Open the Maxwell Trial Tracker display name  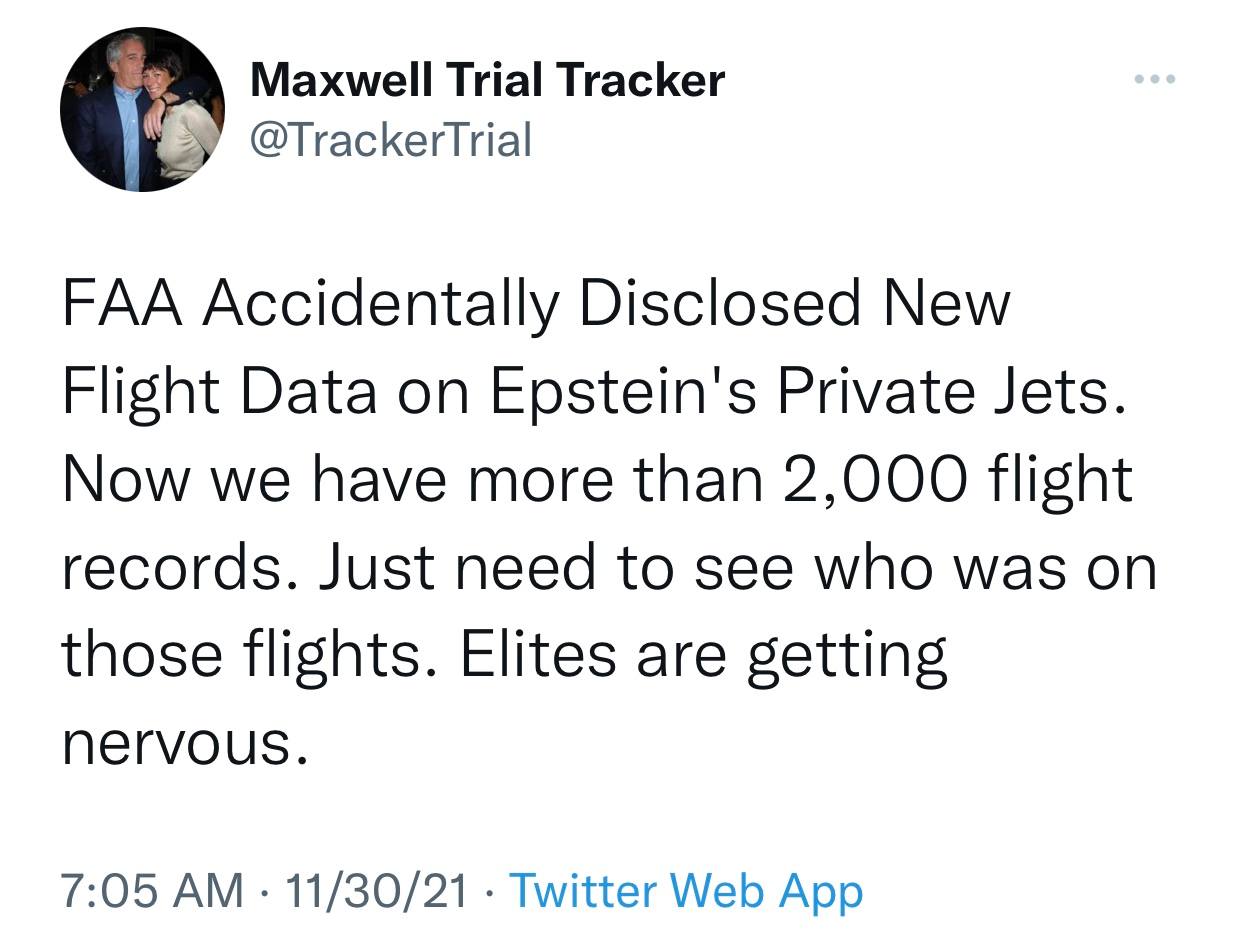pyautogui.click(x=487, y=79)
